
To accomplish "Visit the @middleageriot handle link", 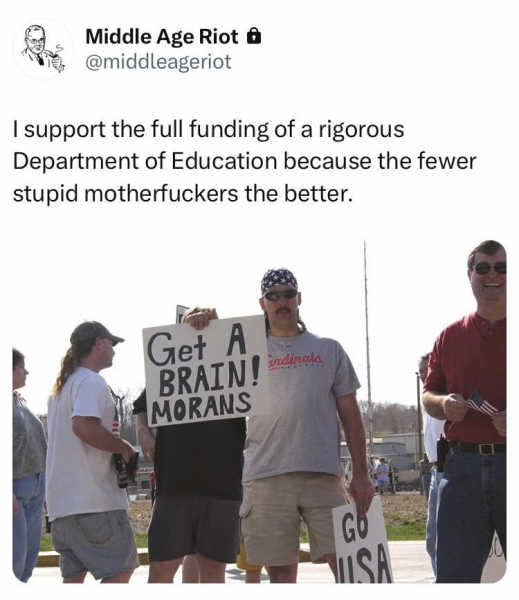I will pos(158,62).
